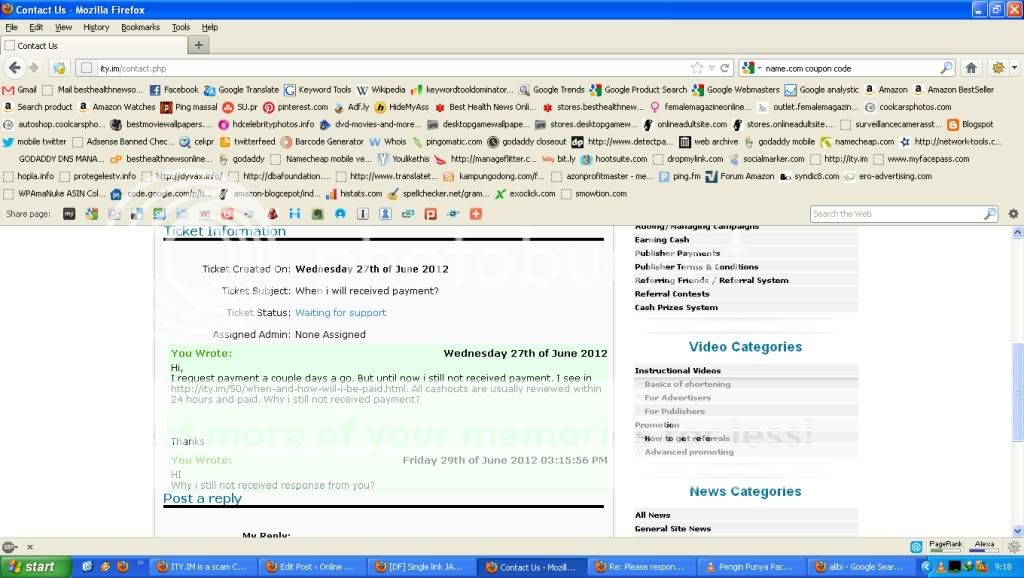Open the Tools menu
Image resolution: width=1024 pixels, height=578 pixels.
pos(181,27)
